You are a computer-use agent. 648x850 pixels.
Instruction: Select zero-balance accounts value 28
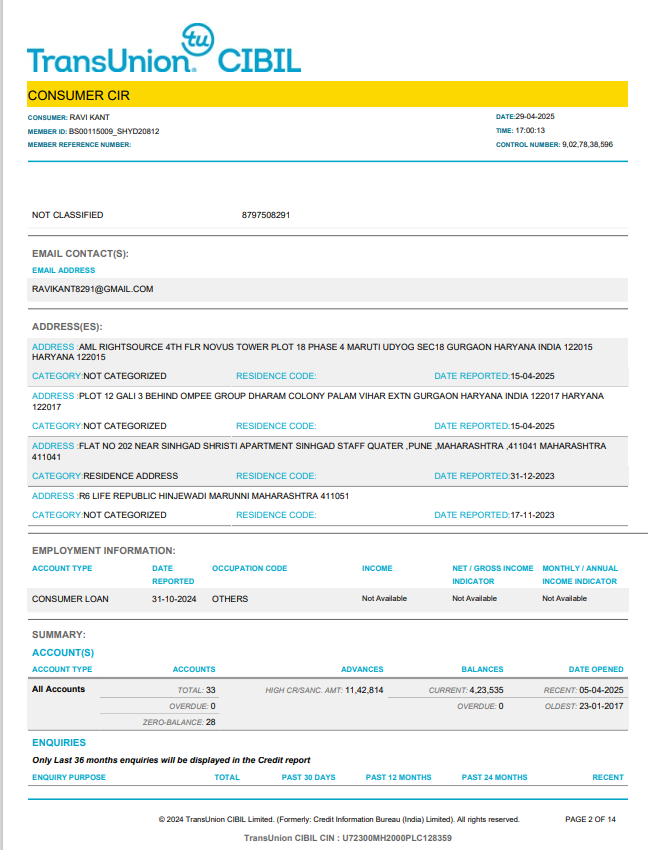pyautogui.click(x=211, y=722)
